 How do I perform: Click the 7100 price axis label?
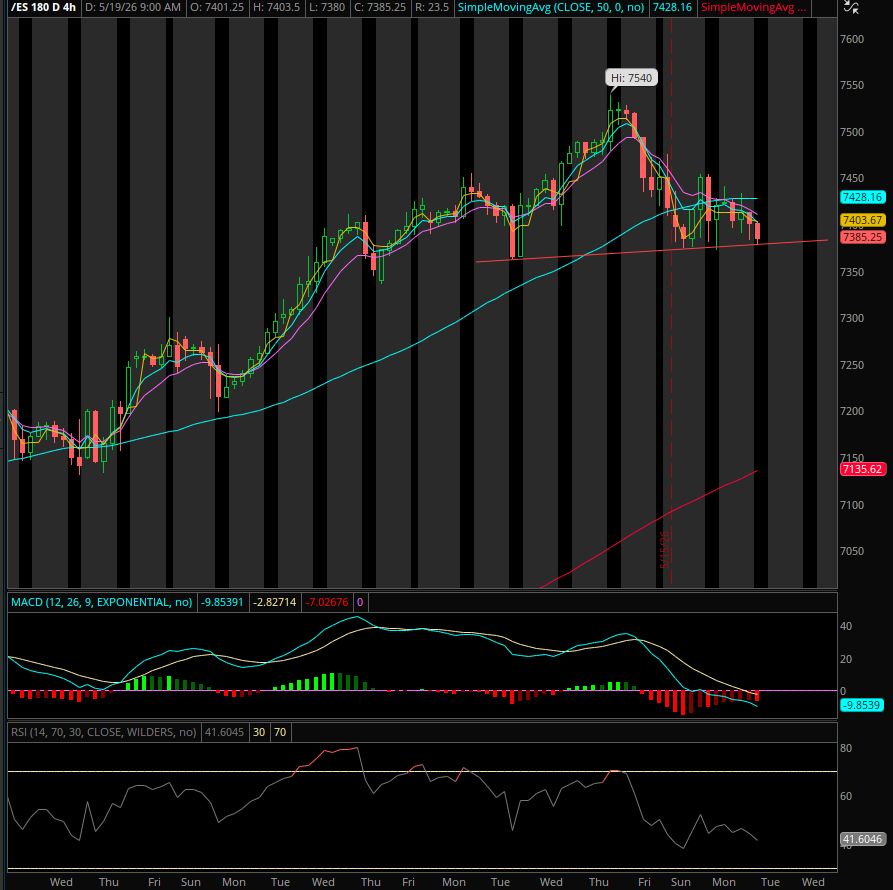(x=852, y=505)
